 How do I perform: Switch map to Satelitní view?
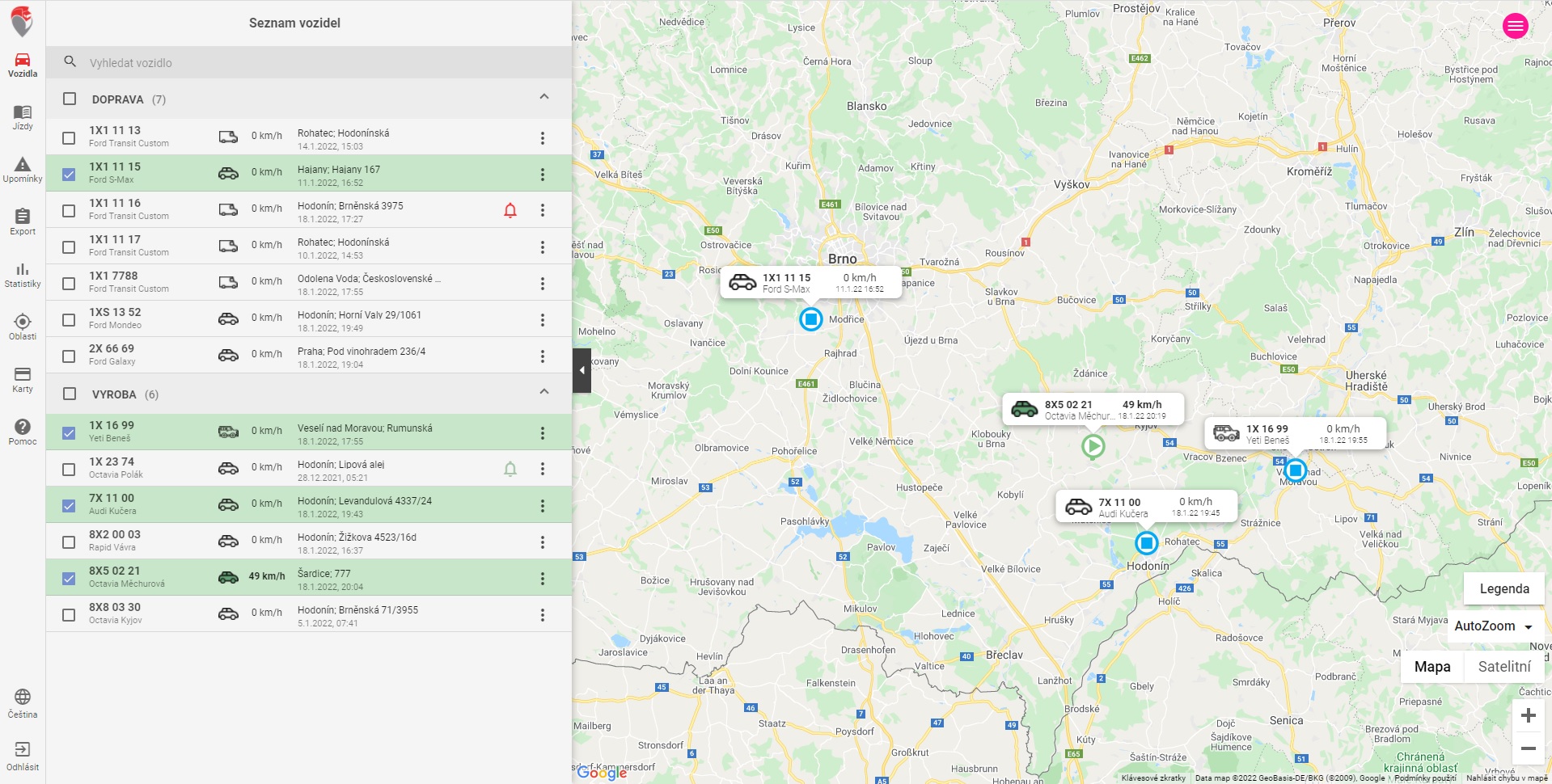(1503, 667)
